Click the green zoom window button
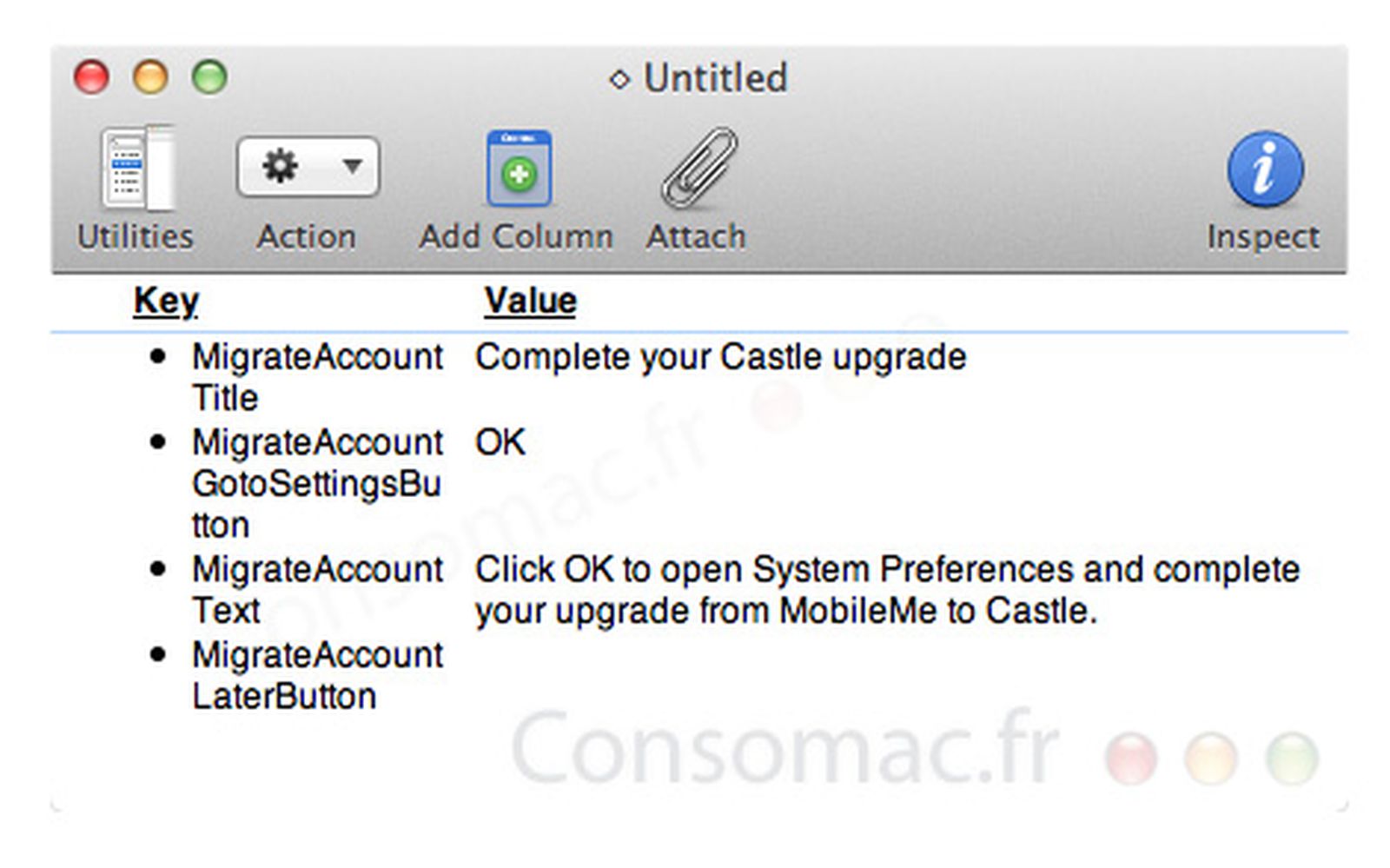1390x868 pixels. [209, 76]
